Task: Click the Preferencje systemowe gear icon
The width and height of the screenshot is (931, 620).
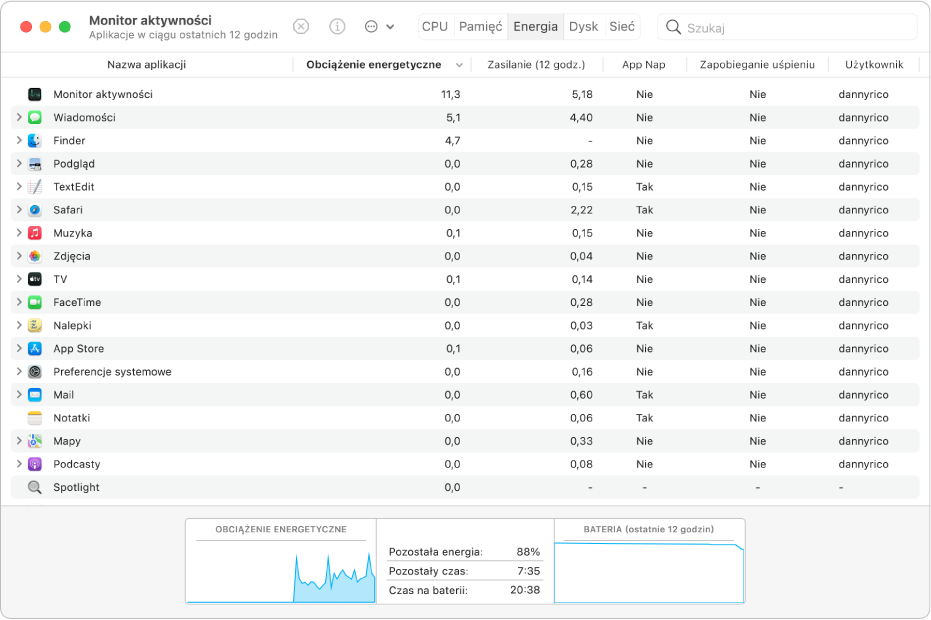Action: [35, 372]
